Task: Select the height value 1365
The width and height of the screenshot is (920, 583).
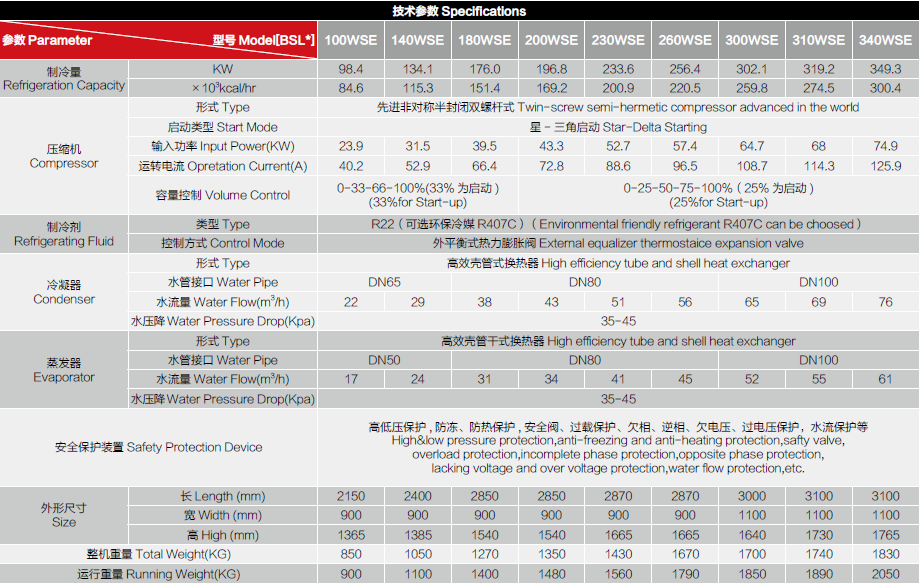Action: [x=351, y=535]
